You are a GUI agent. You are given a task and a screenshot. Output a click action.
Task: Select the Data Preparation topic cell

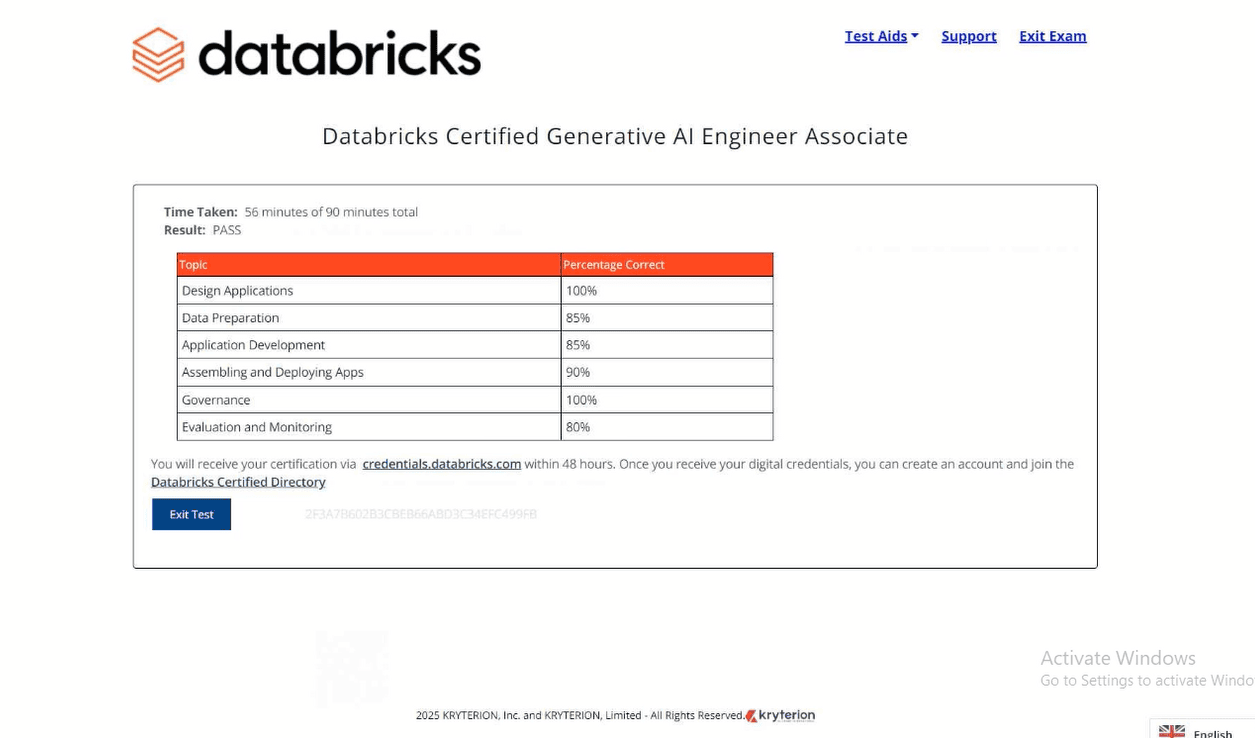point(231,318)
